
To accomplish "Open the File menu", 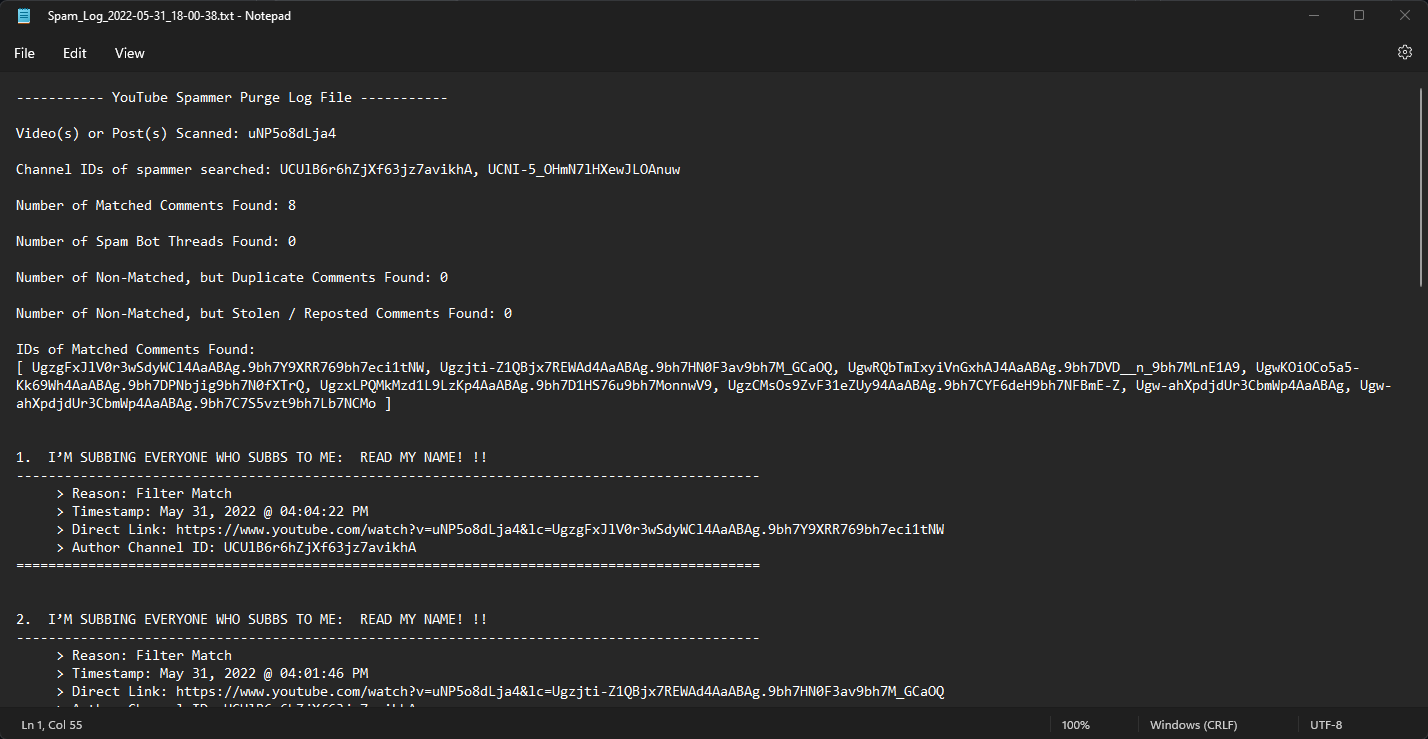I will tap(24, 53).
